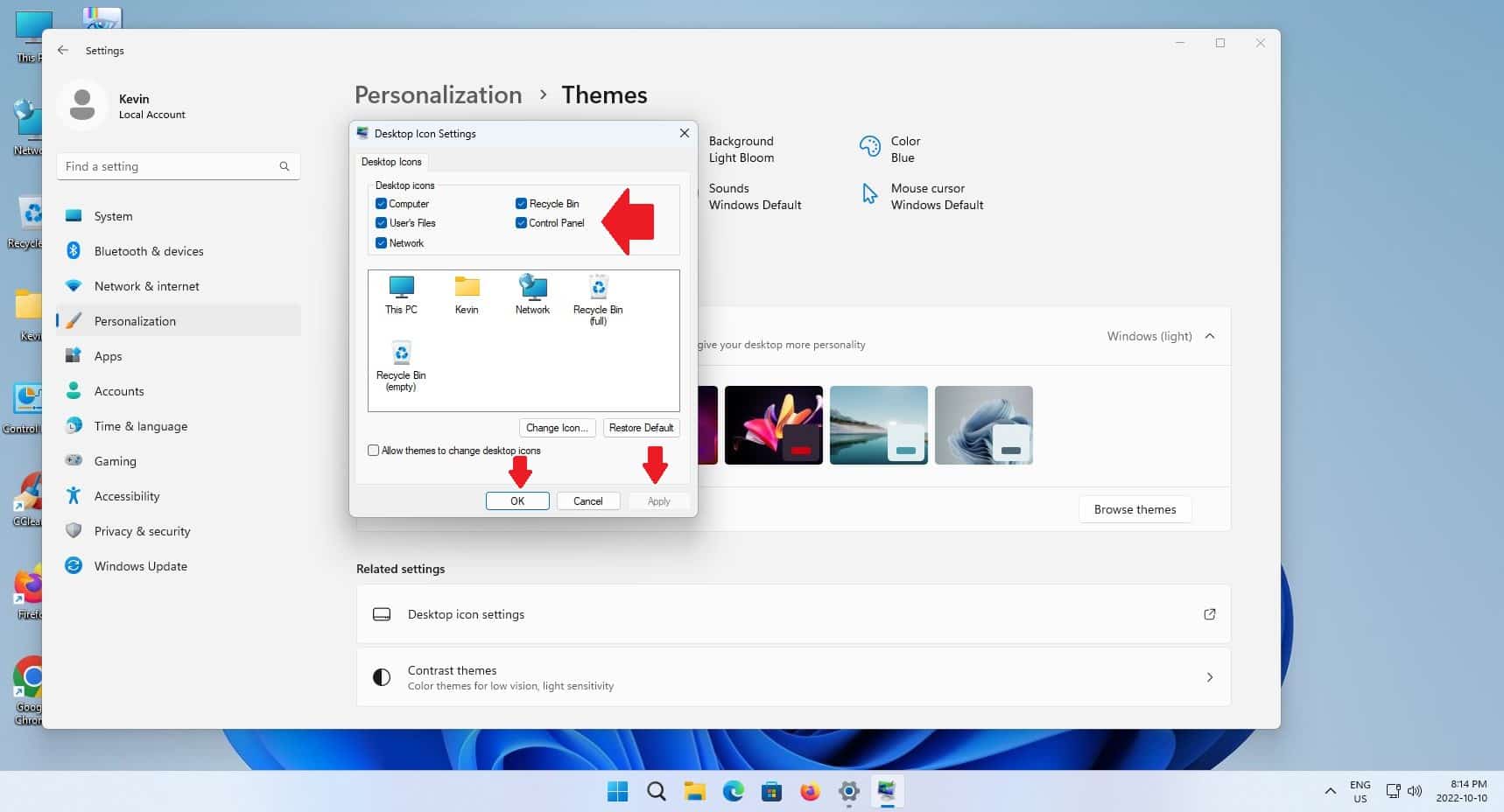
Task: Open Bluetooth & devices settings
Action: coord(149,250)
